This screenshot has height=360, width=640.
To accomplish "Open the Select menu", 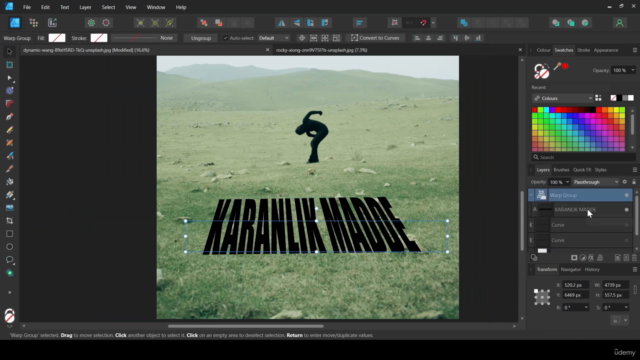I will (x=108, y=7).
